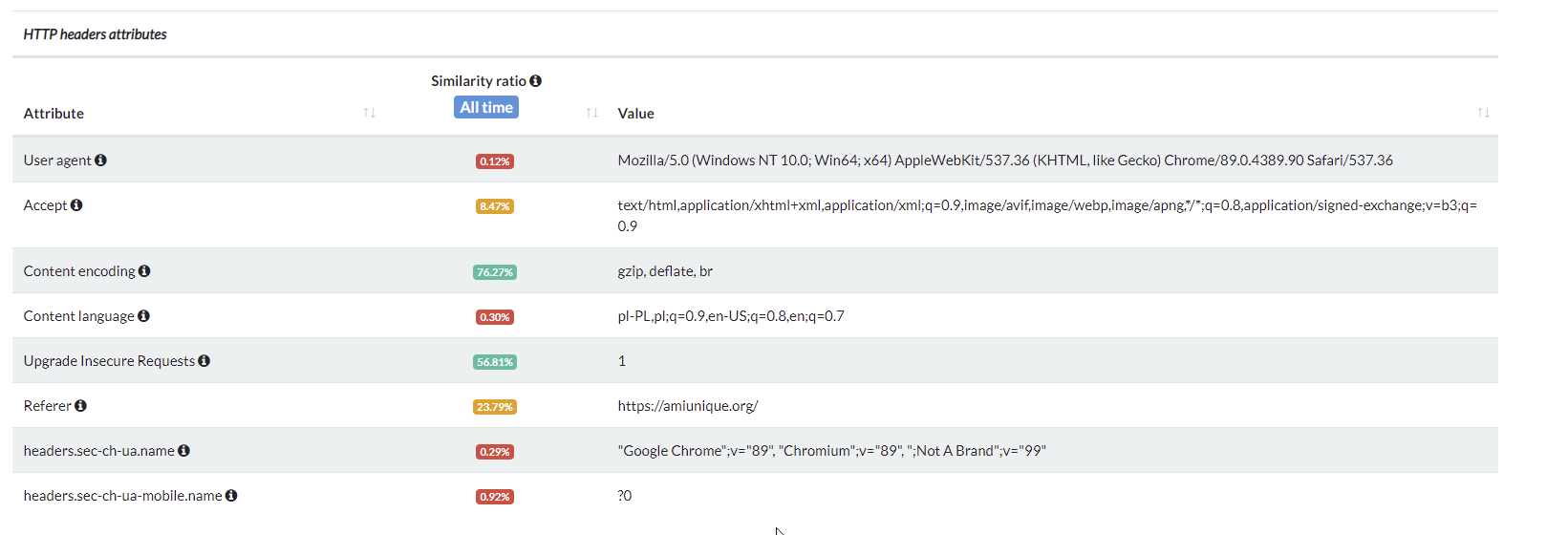Show info for Upgrade Insecure Requests

pos(204,361)
